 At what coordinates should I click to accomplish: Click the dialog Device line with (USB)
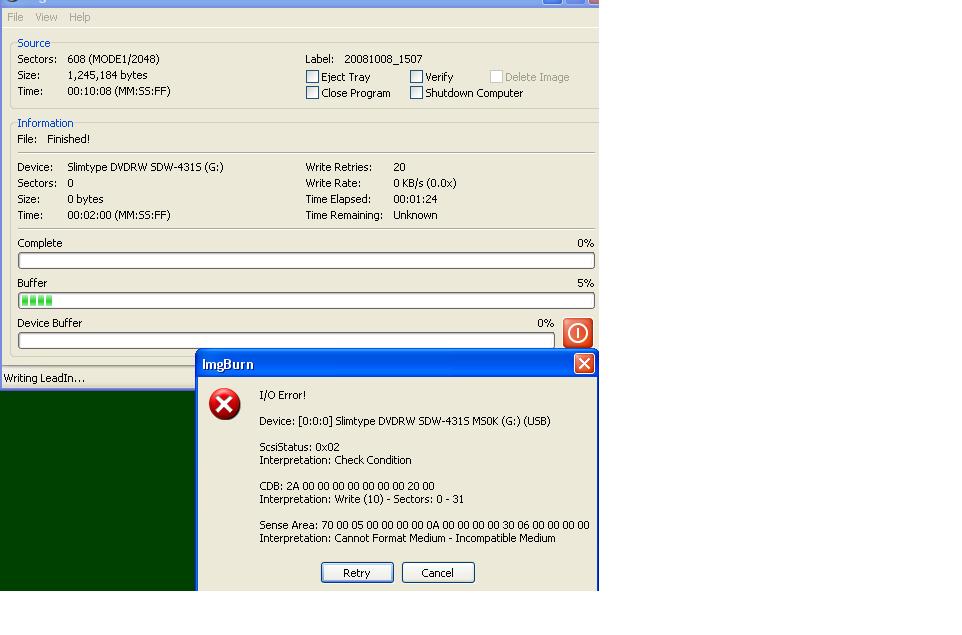(x=405, y=421)
